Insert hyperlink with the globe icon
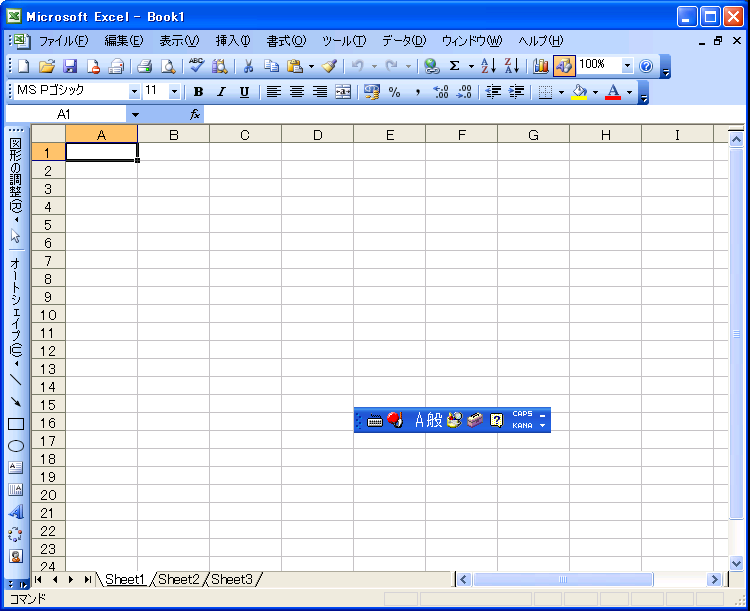The image size is (750, 611). (431, 66)
